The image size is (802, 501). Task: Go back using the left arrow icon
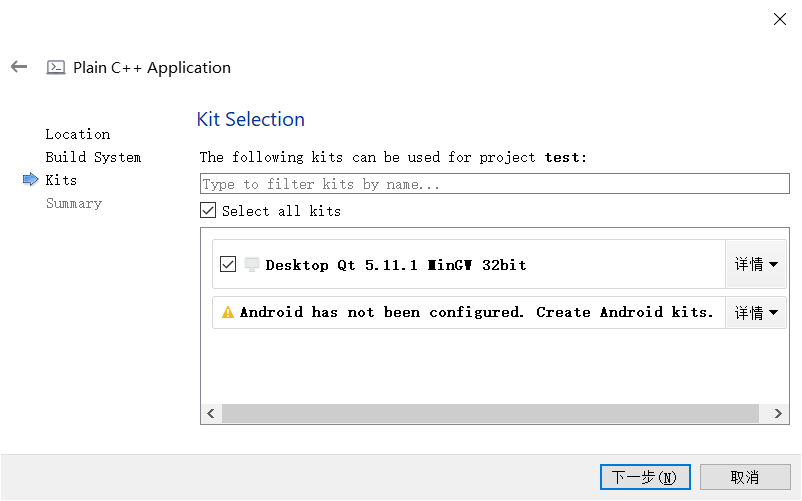(x=19, y=66)
